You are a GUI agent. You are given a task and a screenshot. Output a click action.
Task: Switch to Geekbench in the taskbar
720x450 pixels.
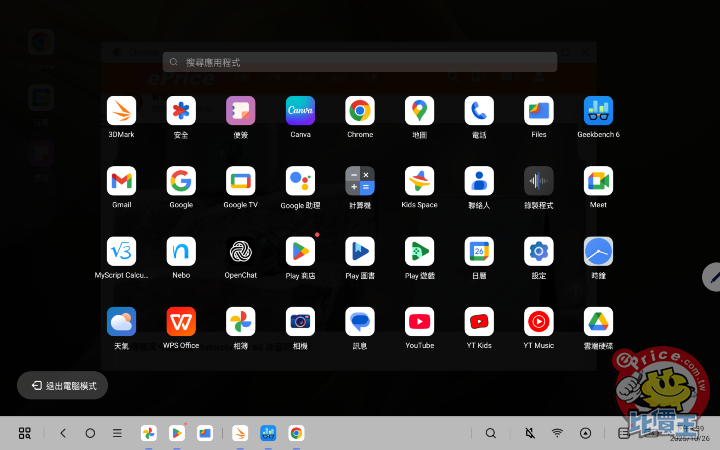point(268,433)
